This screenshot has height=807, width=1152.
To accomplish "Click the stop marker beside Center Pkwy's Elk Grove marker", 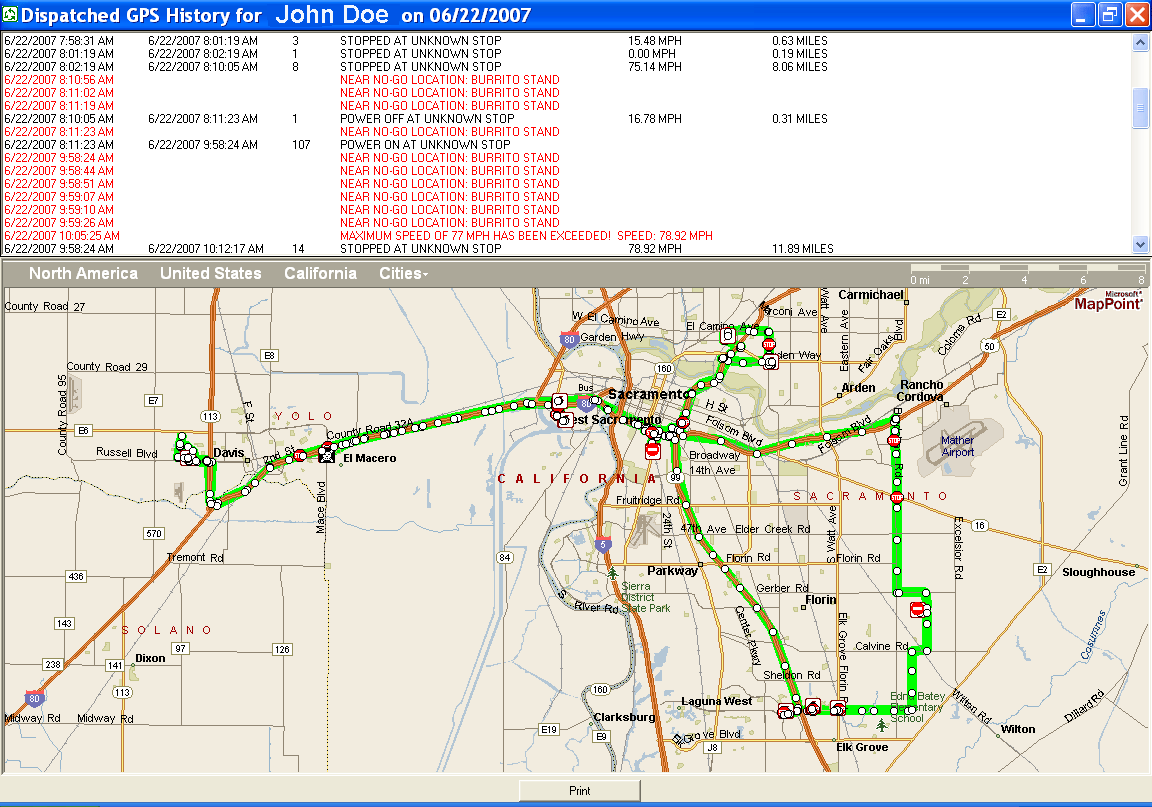I will 785,710.
